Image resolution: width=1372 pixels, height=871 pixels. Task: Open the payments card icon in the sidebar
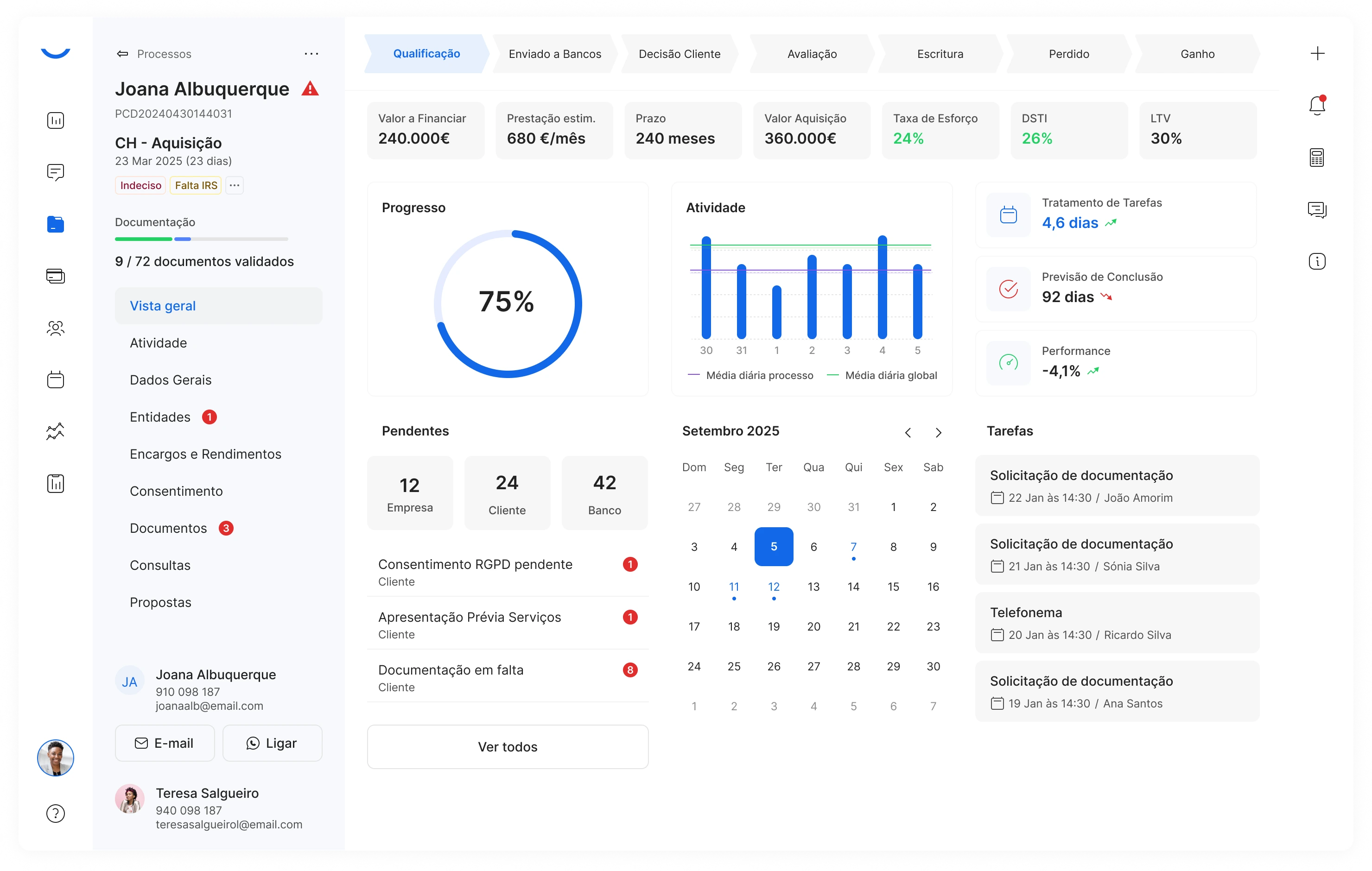[x=55, y=276]
